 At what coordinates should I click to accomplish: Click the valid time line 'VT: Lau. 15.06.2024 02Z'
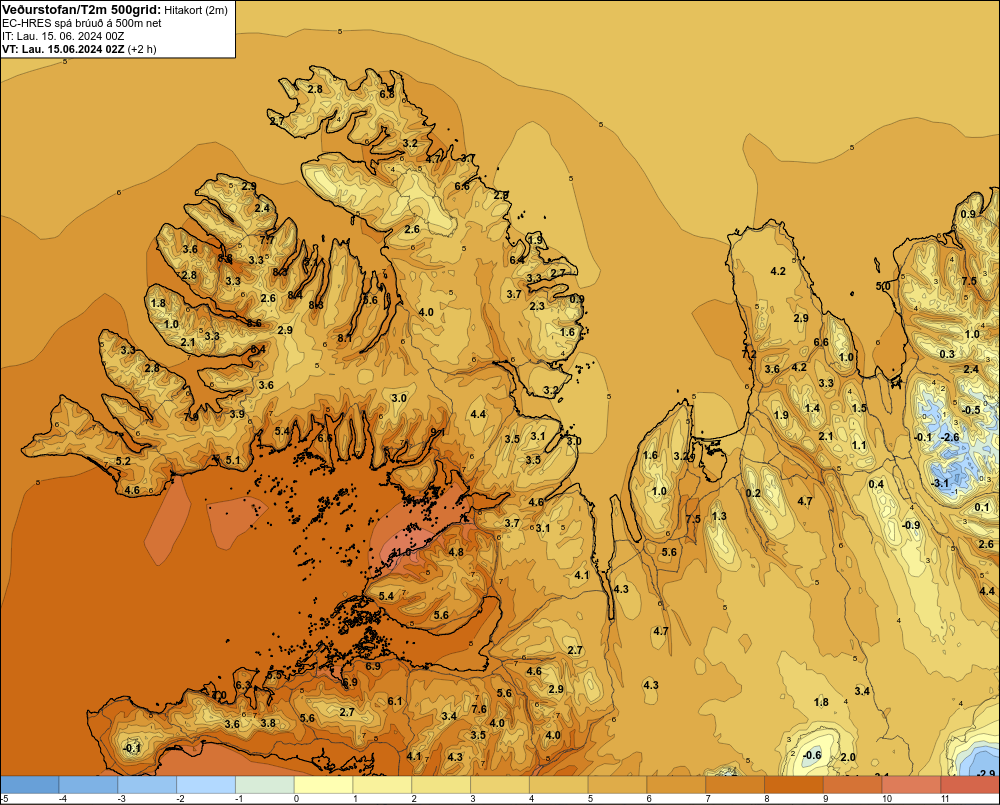tap(63, 49)
